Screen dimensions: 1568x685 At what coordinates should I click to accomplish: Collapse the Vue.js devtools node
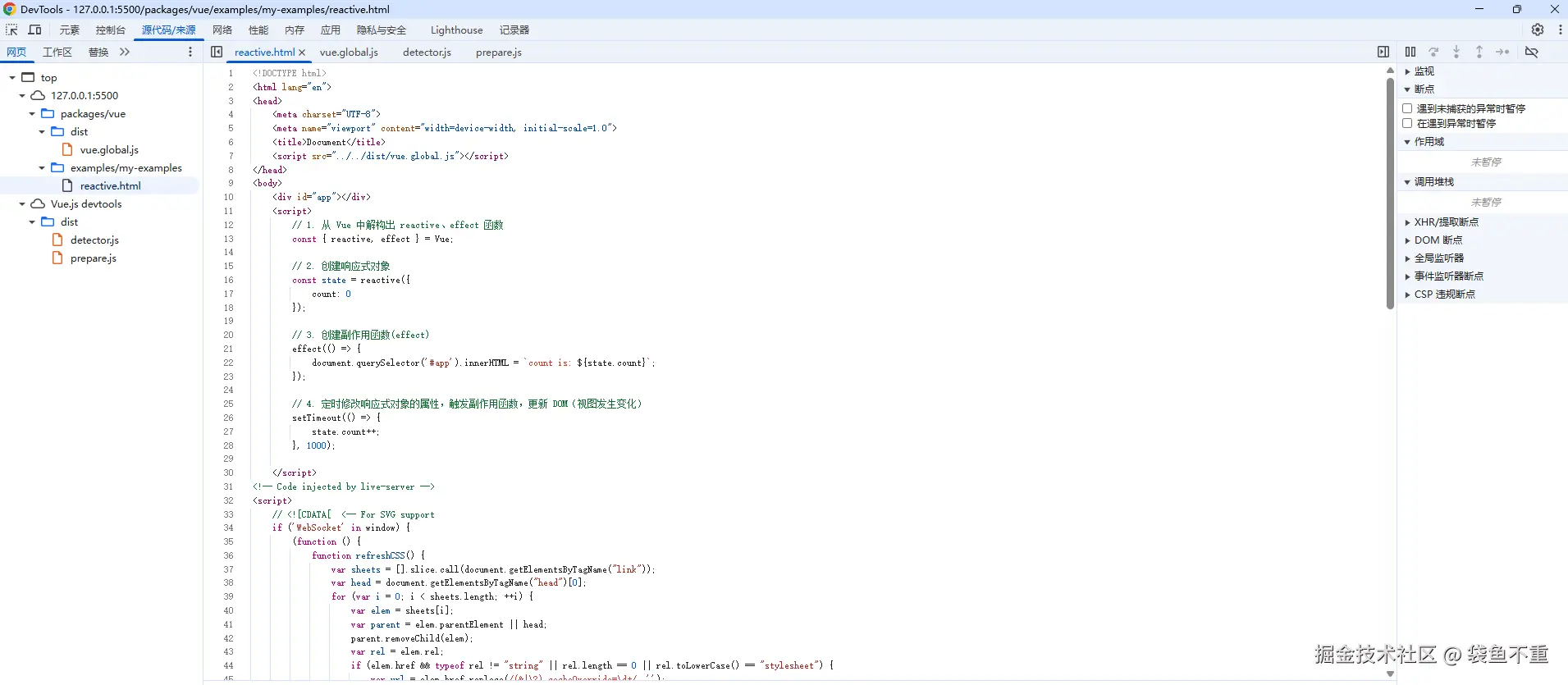click(22, 203)
